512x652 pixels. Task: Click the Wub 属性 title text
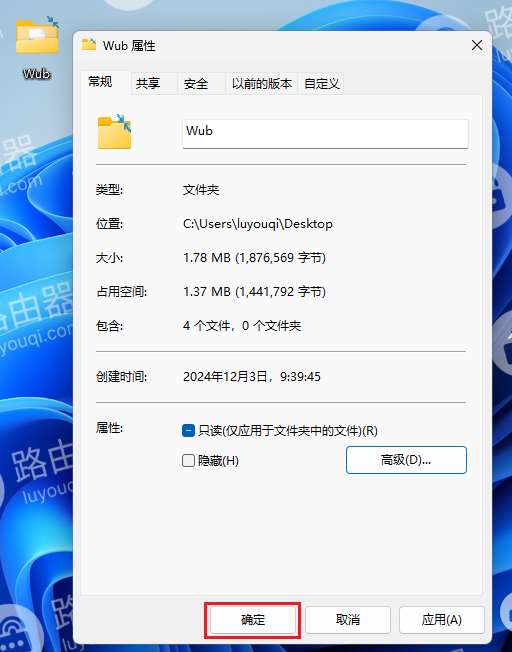coord(129,45)
